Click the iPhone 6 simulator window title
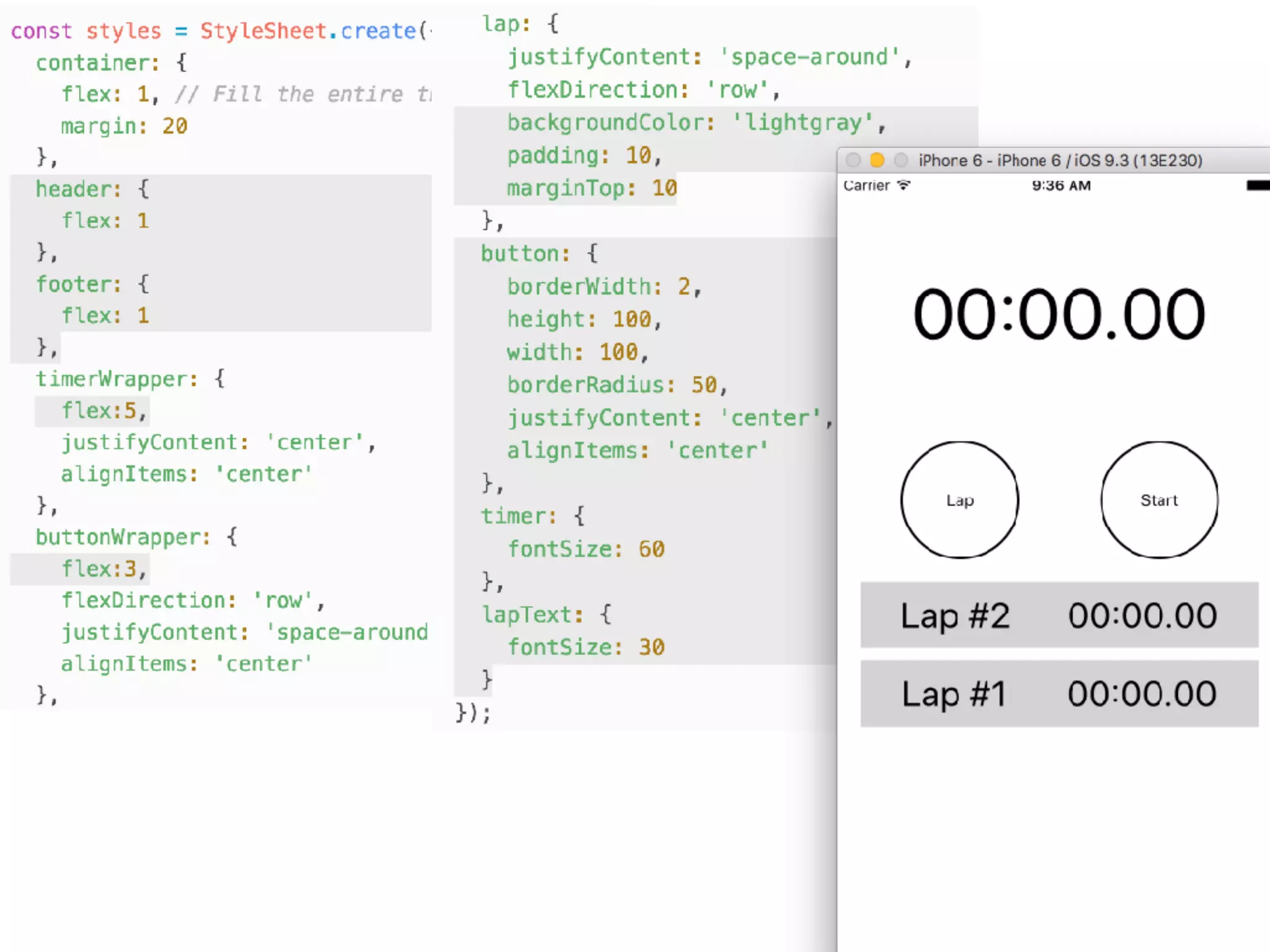Image resolution: width=1270 pixels, height=952 pixels. coord(1060,161)
